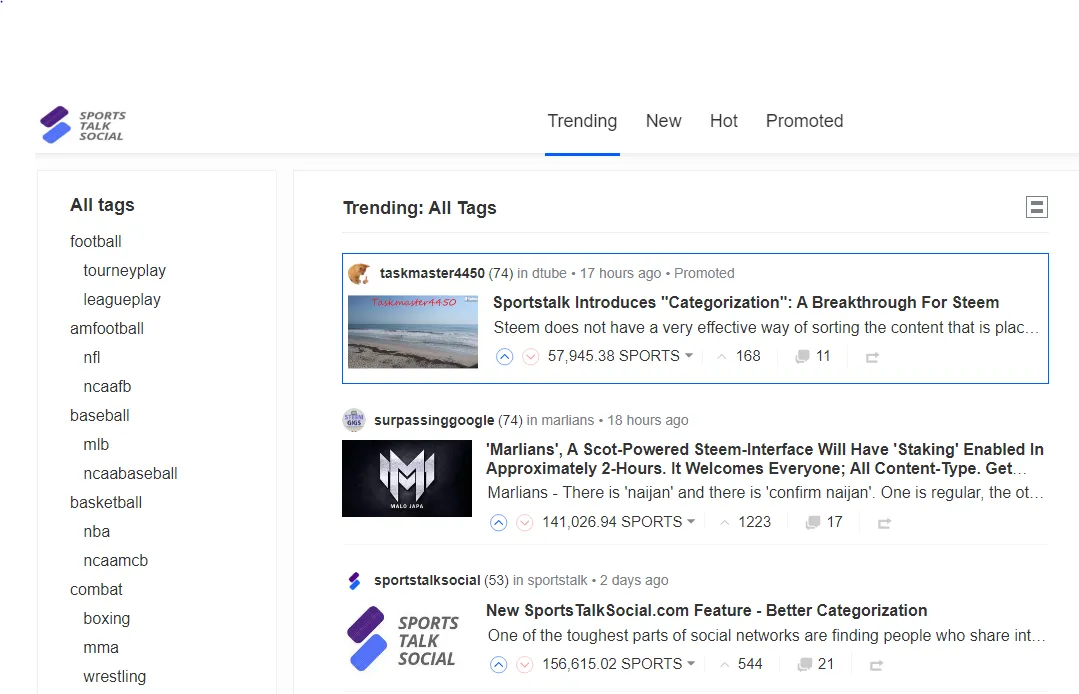Viewport: 1079px width, 694px height.
Task: Open the beach thumbnail of Categorization post
Action: tap(413, 332)
